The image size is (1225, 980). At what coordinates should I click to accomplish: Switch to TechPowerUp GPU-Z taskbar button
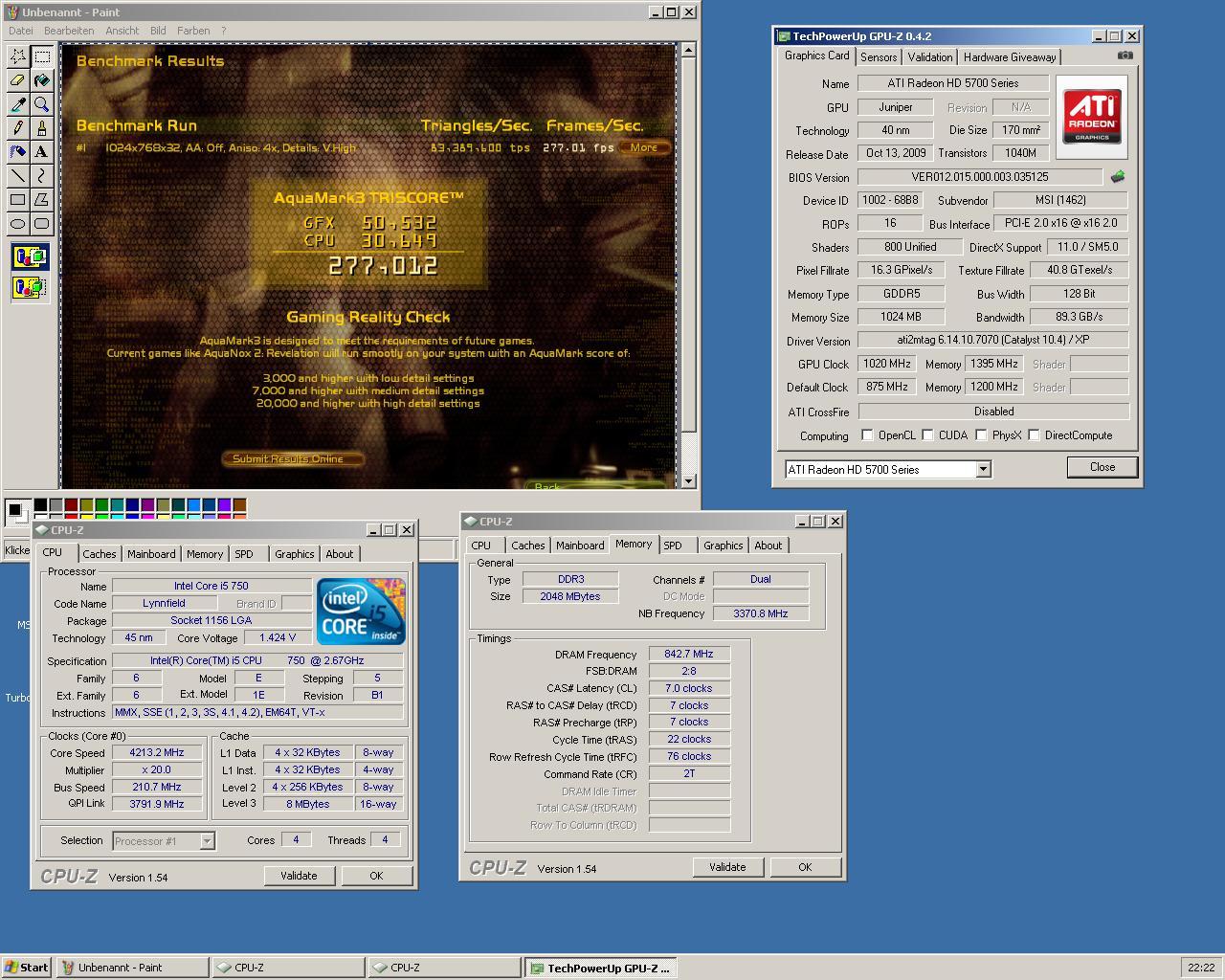601,968
